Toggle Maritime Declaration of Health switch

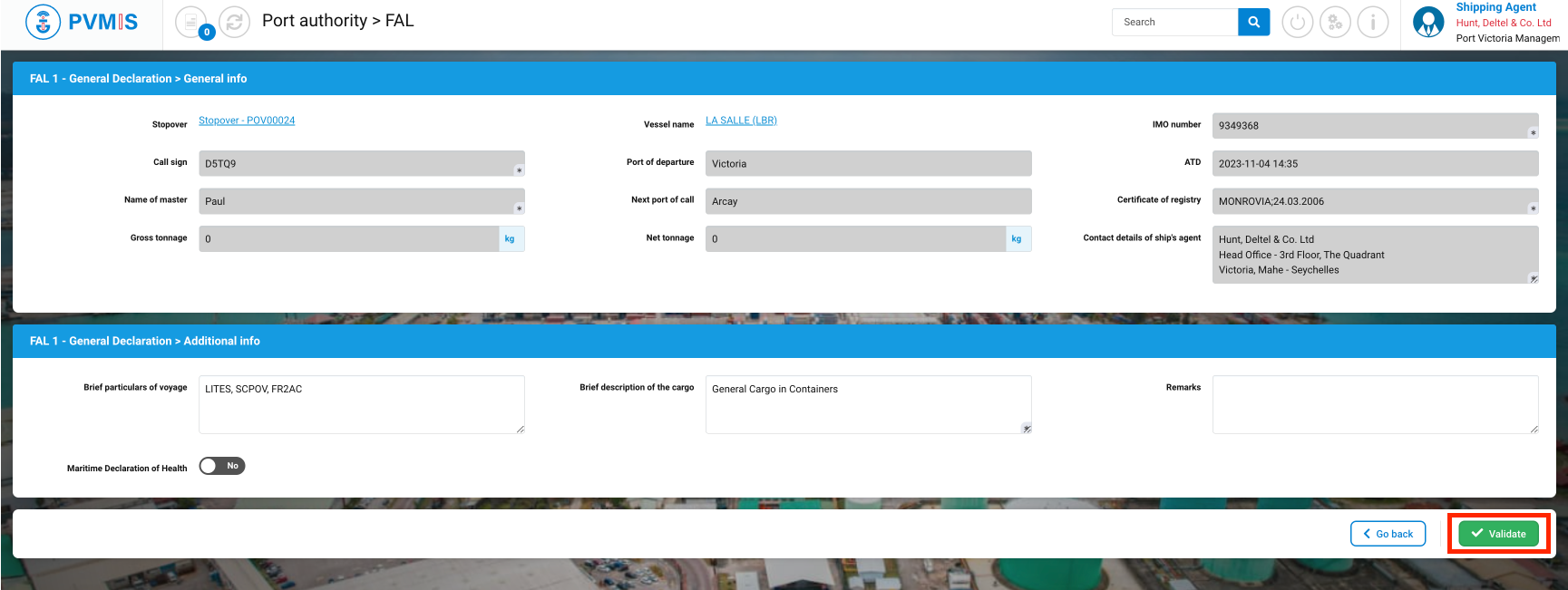[x=222, y=466]
